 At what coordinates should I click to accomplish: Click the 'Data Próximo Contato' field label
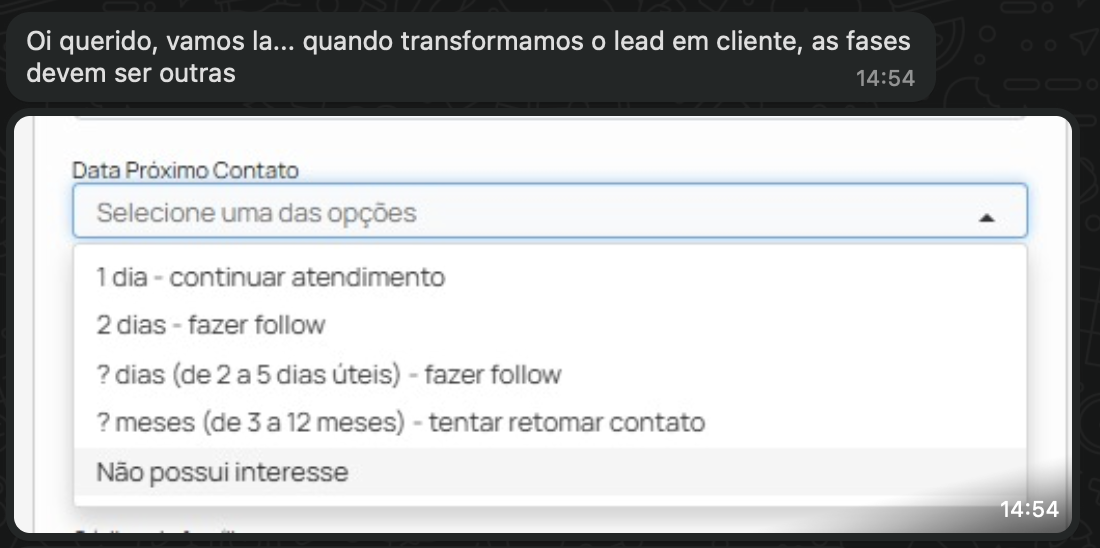click(186, 171)
